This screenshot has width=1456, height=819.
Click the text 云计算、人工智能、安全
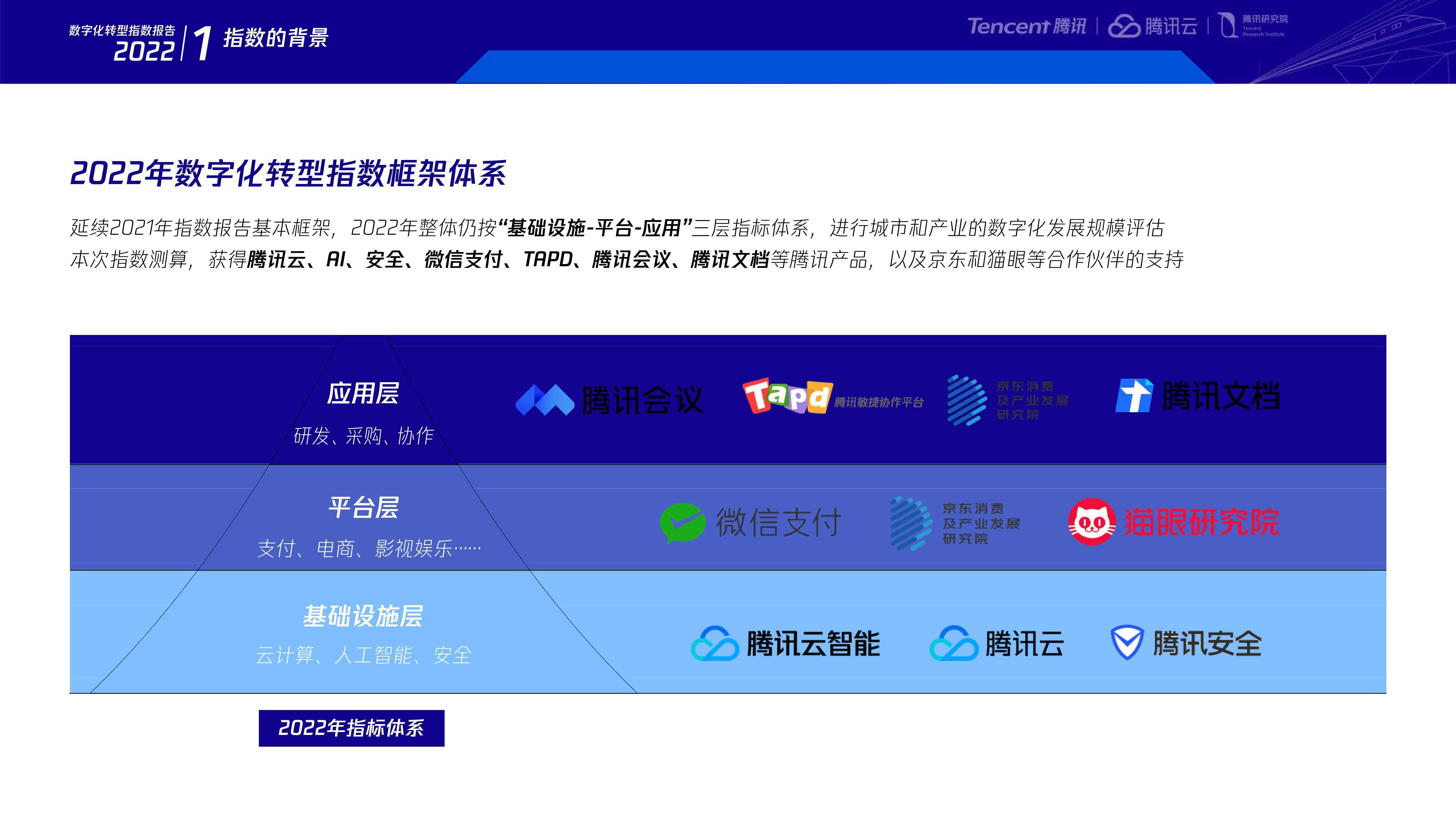363,655
